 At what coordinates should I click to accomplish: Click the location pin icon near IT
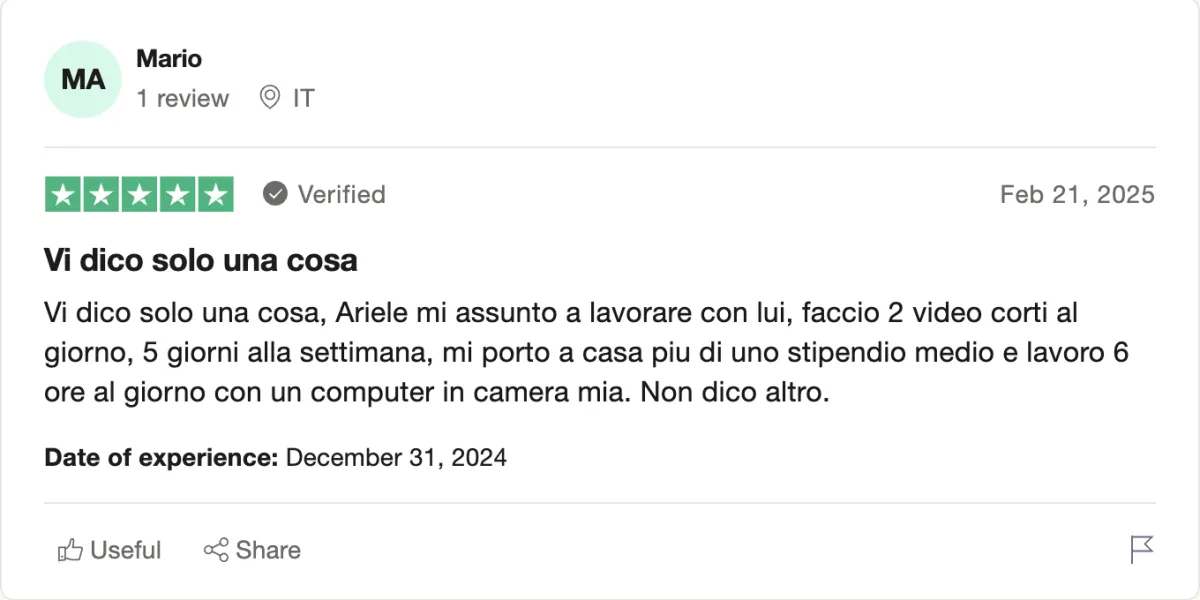coord(270,98)
